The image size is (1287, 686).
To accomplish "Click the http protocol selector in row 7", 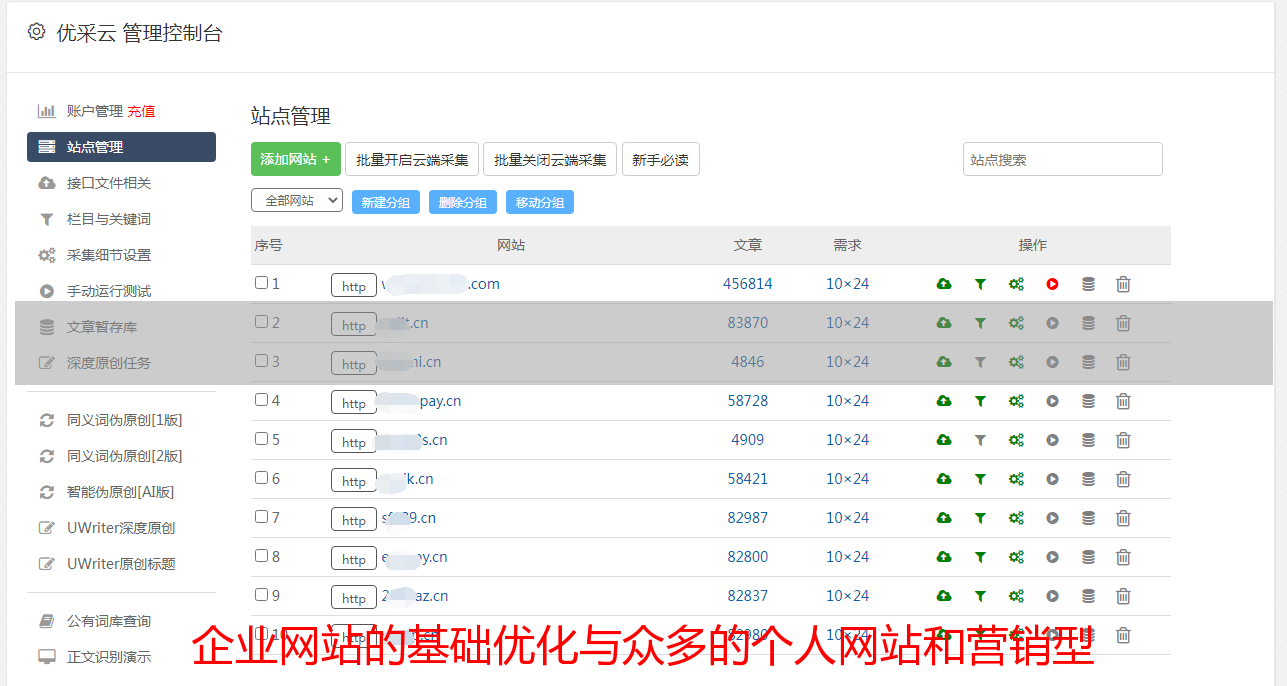I will pyautogui.click(x=354, y=519).
